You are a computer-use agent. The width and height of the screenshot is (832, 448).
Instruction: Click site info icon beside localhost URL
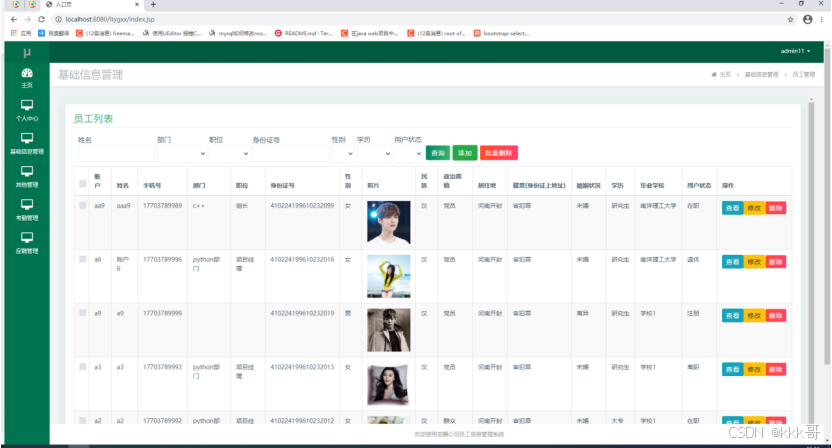click(x=59, y=19)
